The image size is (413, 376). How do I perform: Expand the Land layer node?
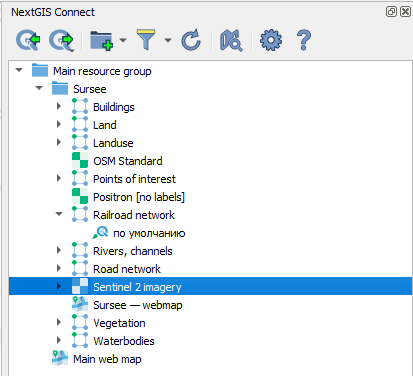click(x=59, y=124)
